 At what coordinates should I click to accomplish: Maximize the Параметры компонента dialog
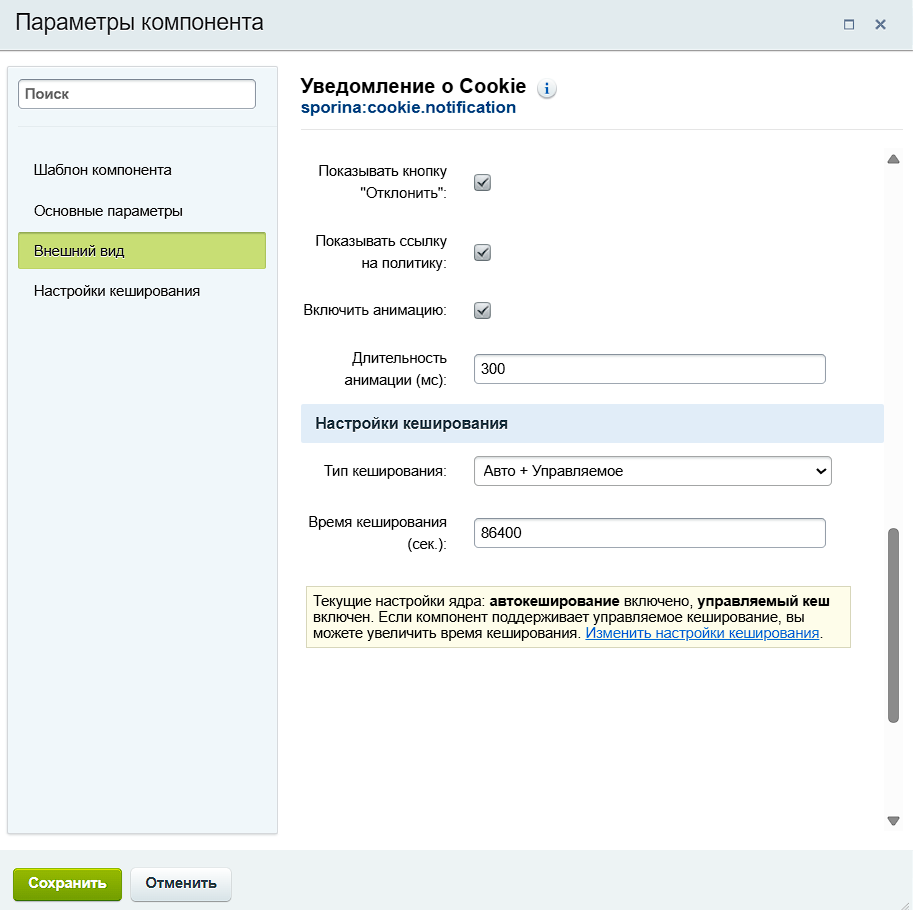[x=849, y=25]
